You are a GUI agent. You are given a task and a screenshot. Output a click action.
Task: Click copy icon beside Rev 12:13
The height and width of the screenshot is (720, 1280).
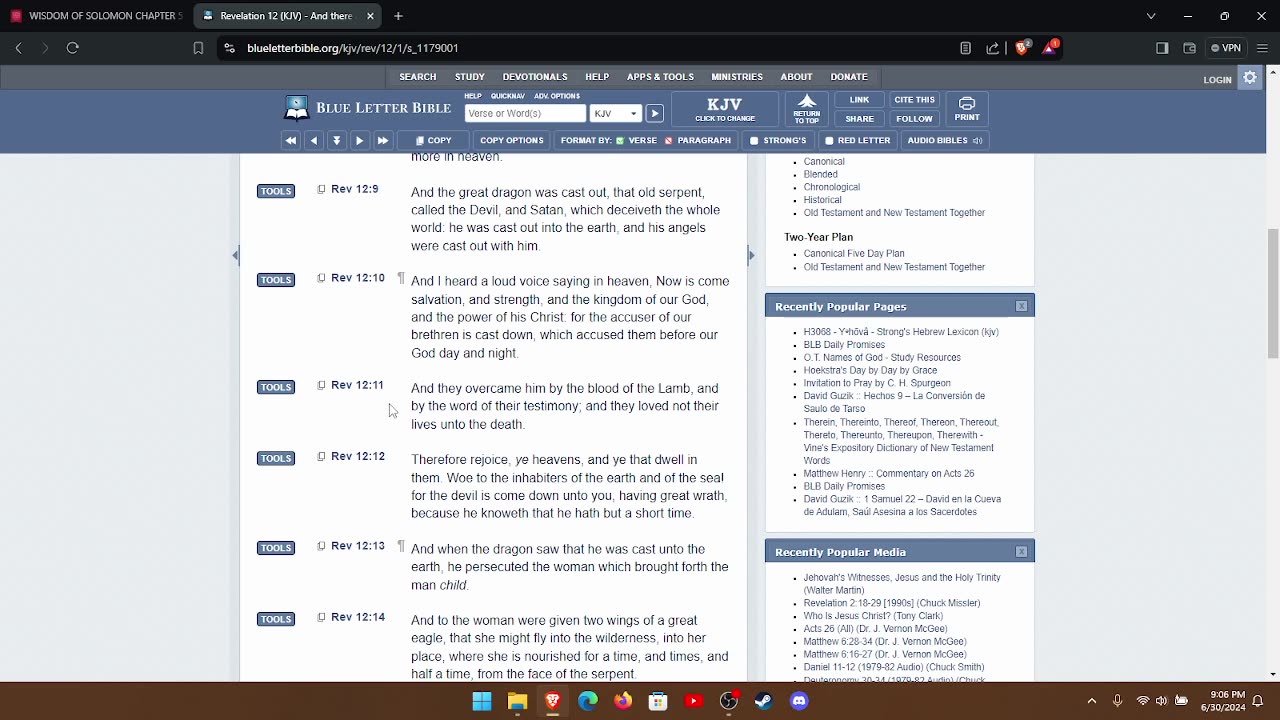[321, 546]
